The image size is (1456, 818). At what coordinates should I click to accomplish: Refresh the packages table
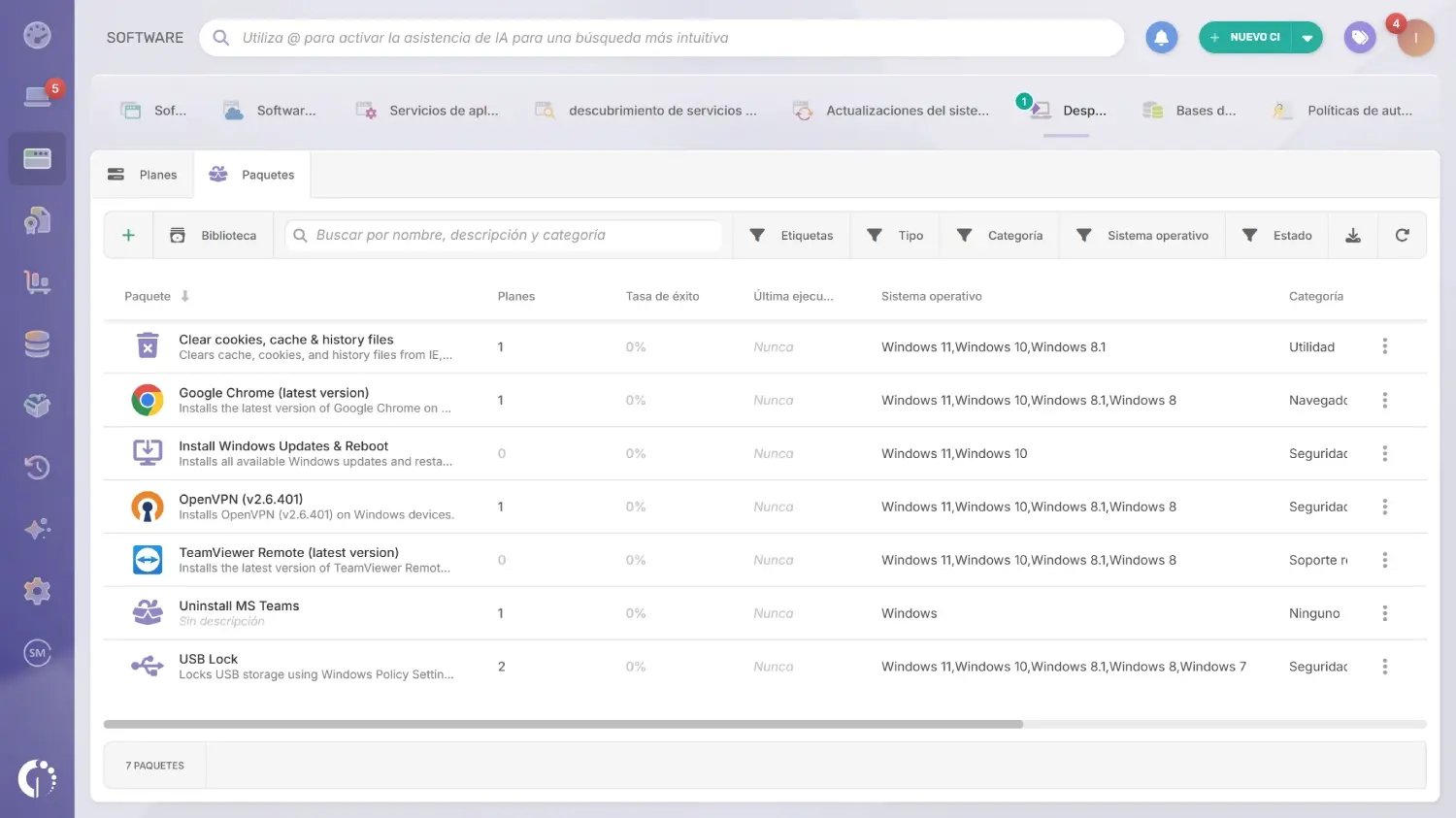1402,235
